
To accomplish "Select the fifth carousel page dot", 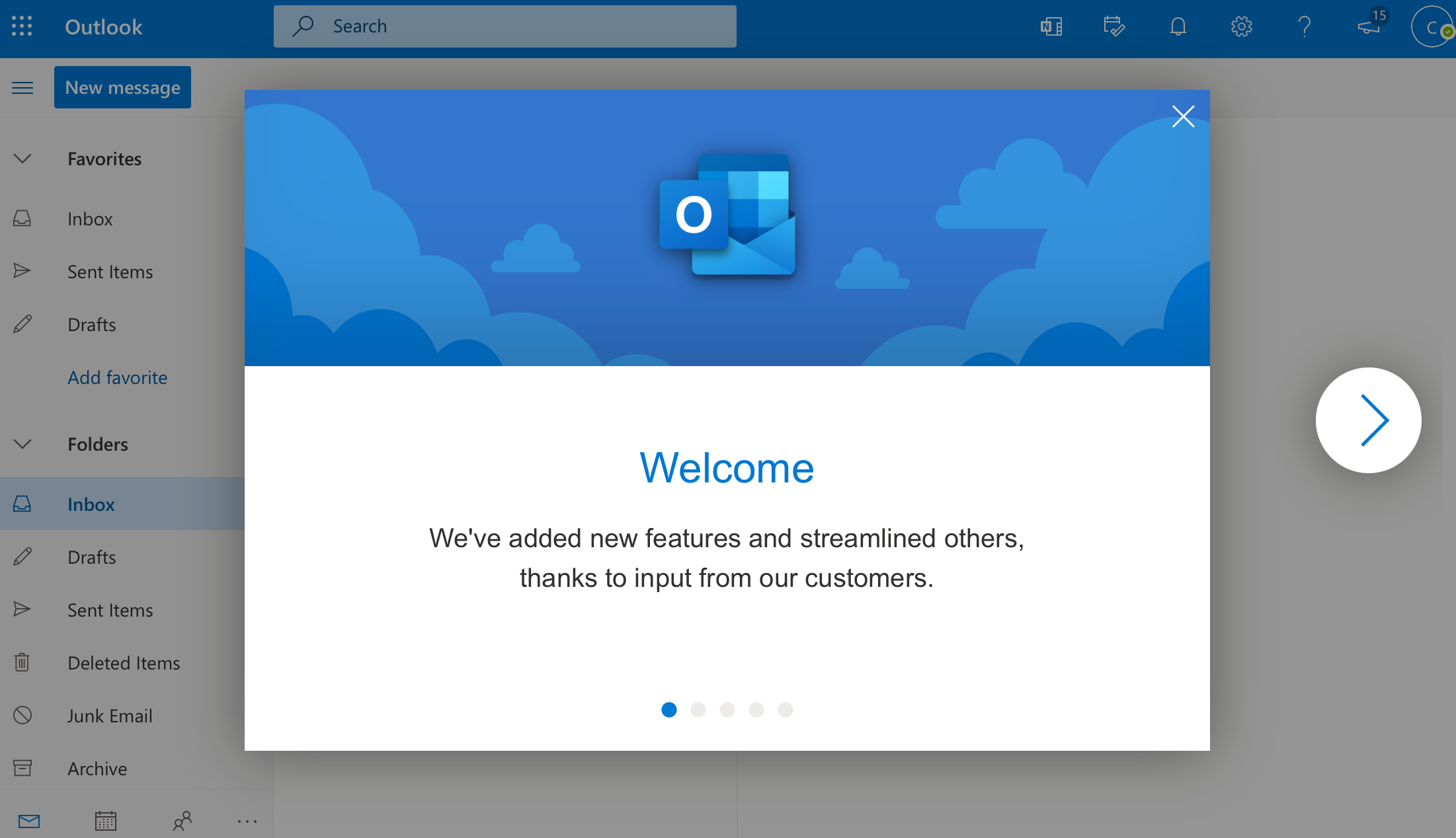I will (785, 710).
